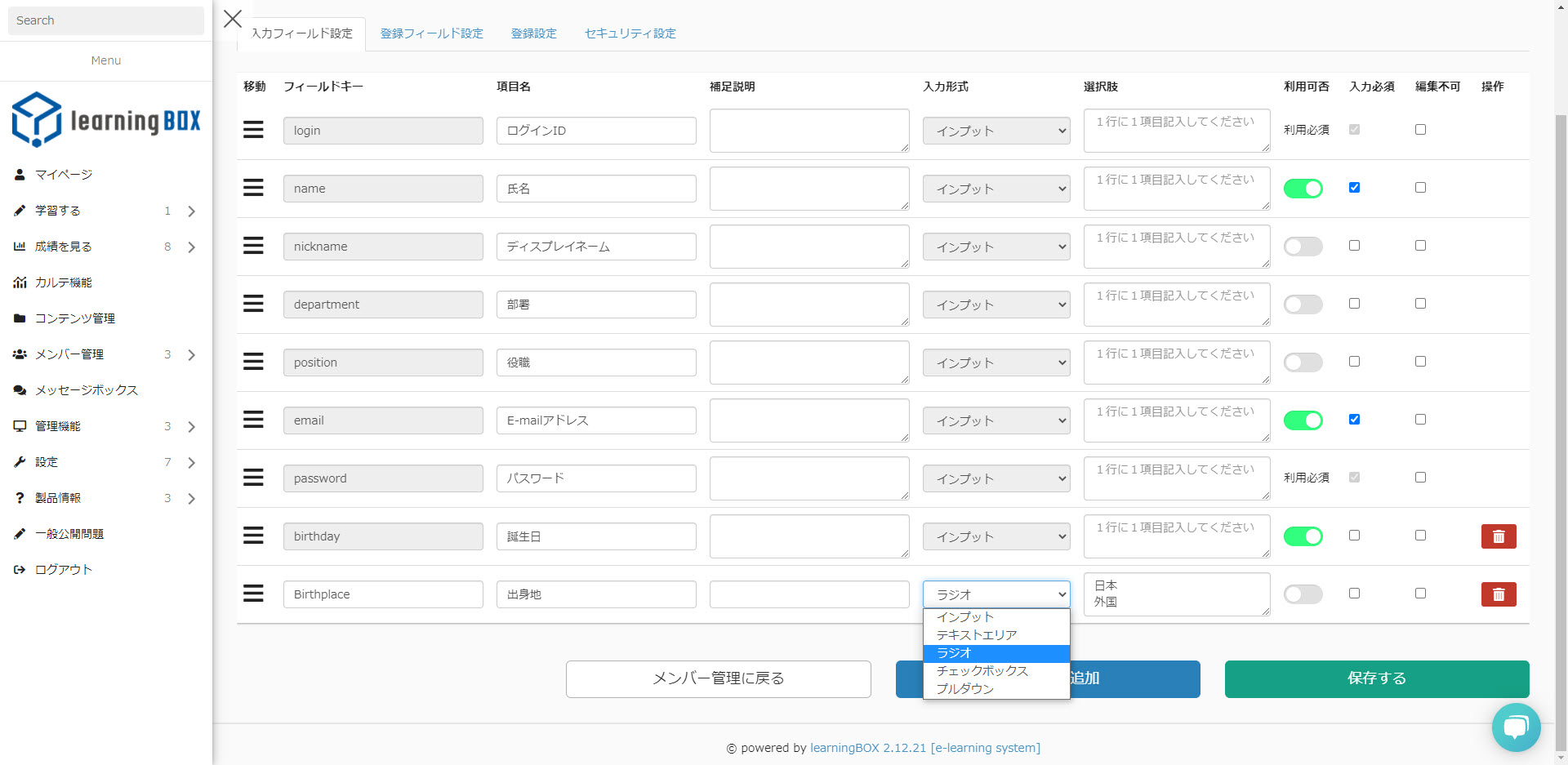Enable the nickname field availability toggle
Screen dimensions: 1568x765
(1303, 247)
